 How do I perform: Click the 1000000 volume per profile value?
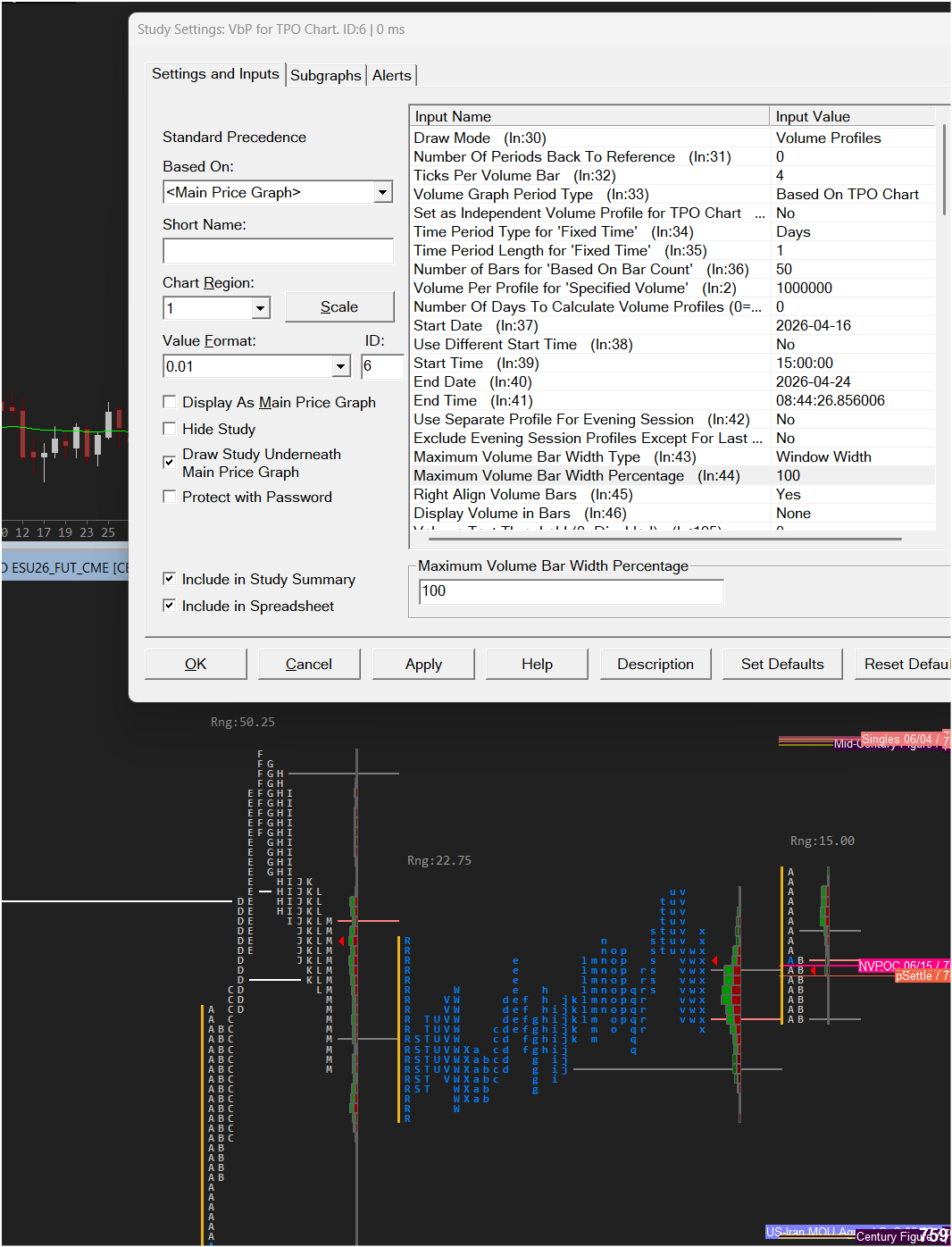click(x=852, y=288)
